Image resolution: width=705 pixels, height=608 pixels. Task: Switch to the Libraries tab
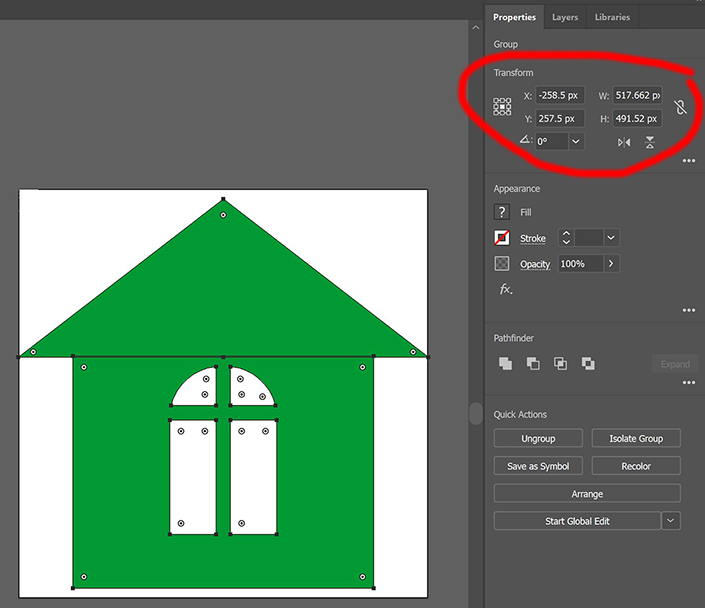612,17
